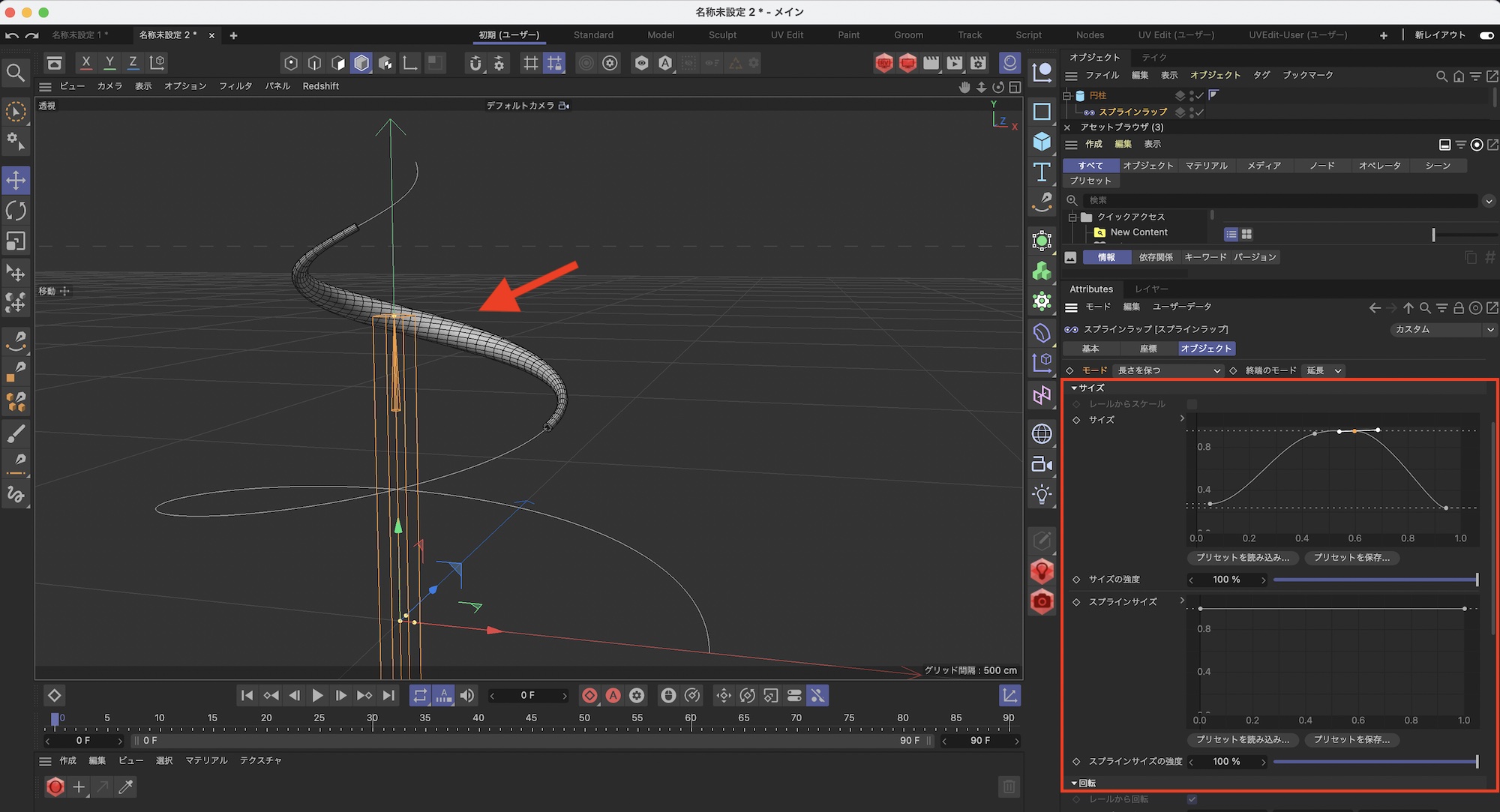
Task: Select the Move tool in left toolbar
Action: pos(16,180)
